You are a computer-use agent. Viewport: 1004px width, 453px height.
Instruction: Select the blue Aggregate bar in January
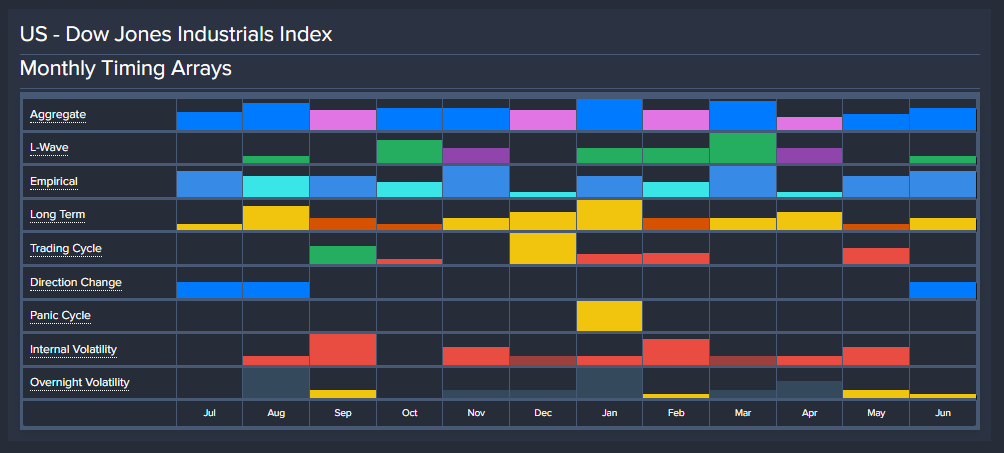pos(609,115)
